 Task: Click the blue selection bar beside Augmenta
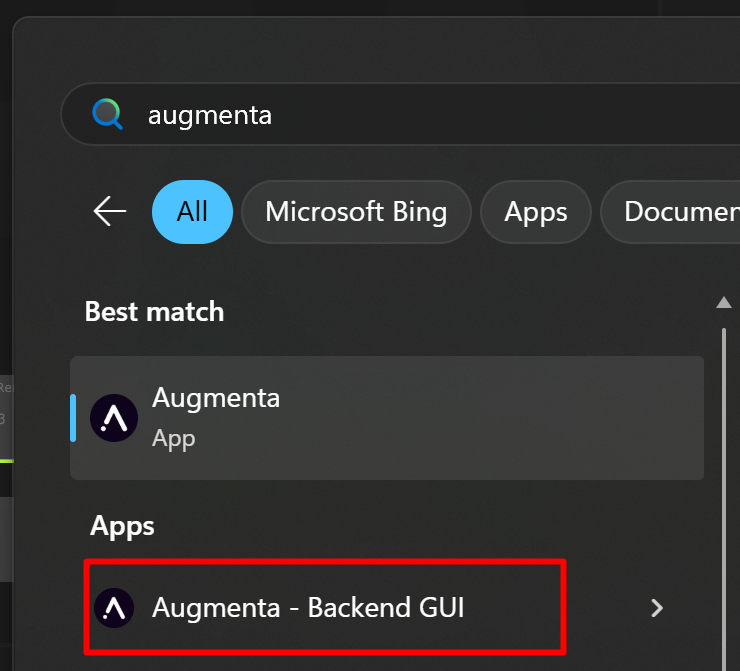(x=73, y=417)
